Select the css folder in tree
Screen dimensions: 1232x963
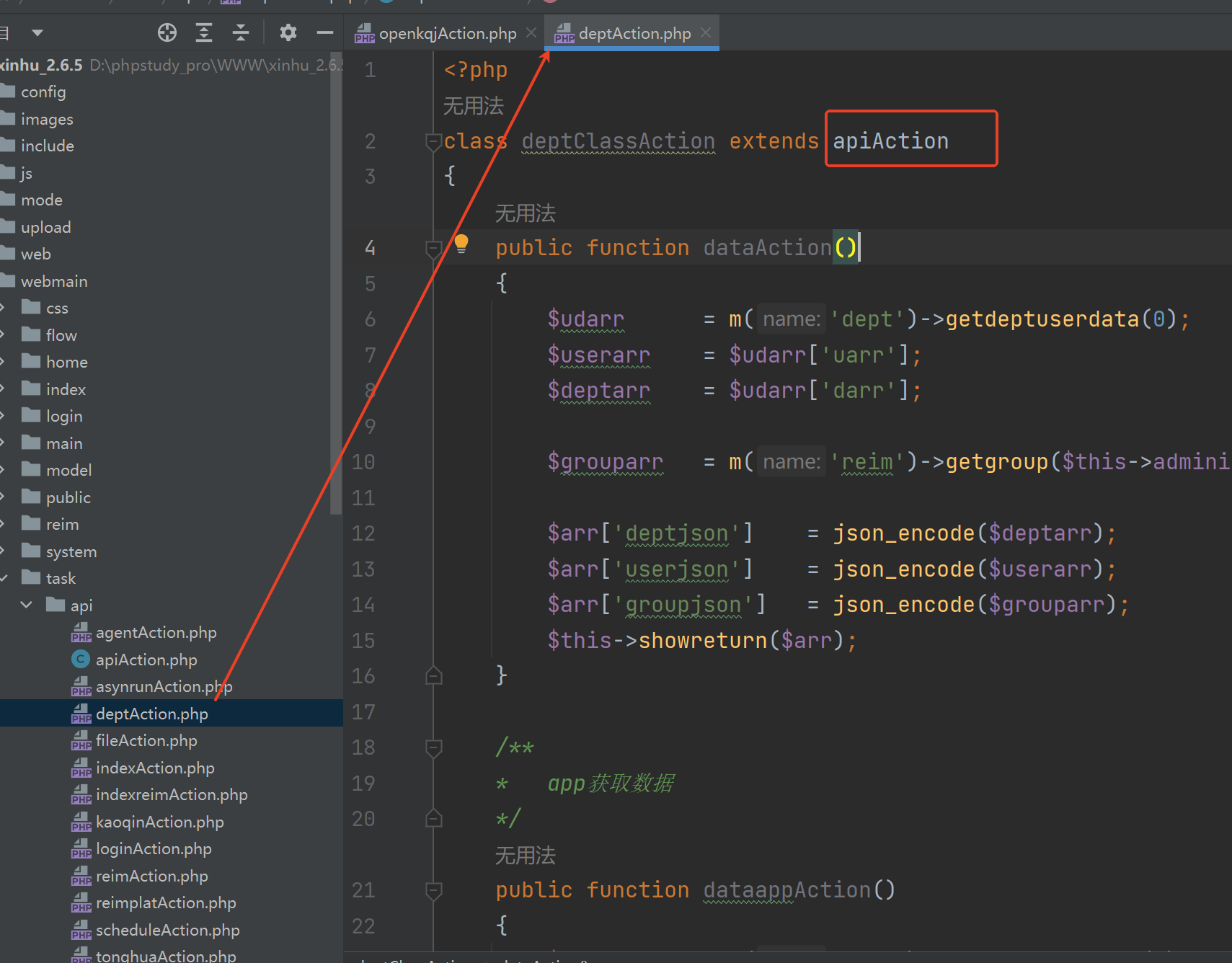(x=57, y=308)
